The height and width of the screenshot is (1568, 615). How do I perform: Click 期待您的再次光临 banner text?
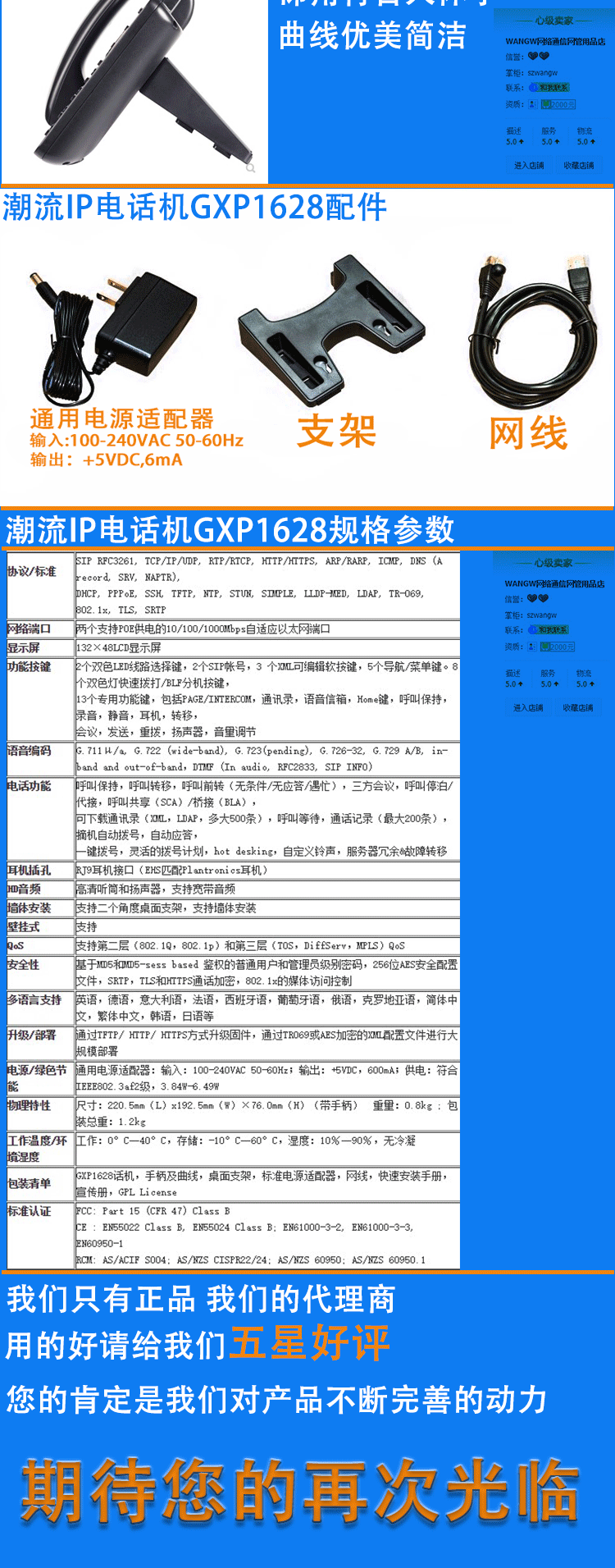coord(300,1491)
